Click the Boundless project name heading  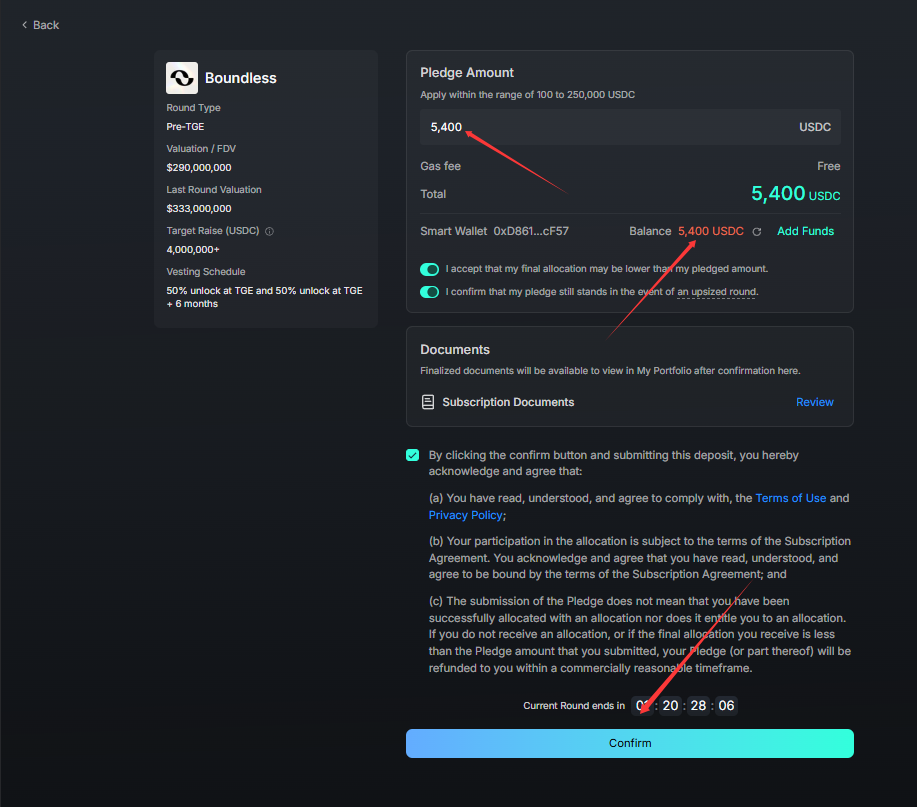tap(240, 78)
